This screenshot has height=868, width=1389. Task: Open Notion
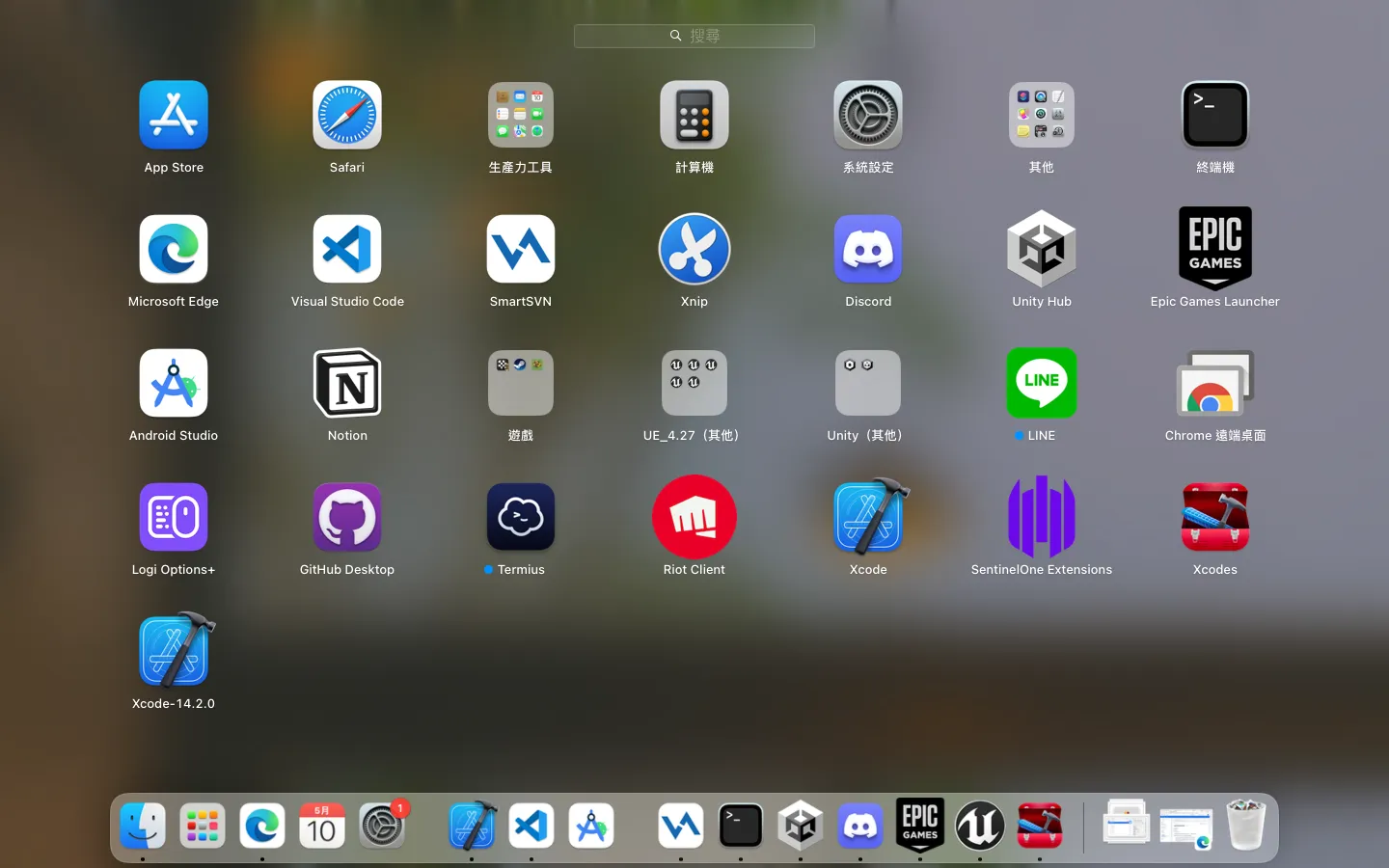[x=347, y=383]
